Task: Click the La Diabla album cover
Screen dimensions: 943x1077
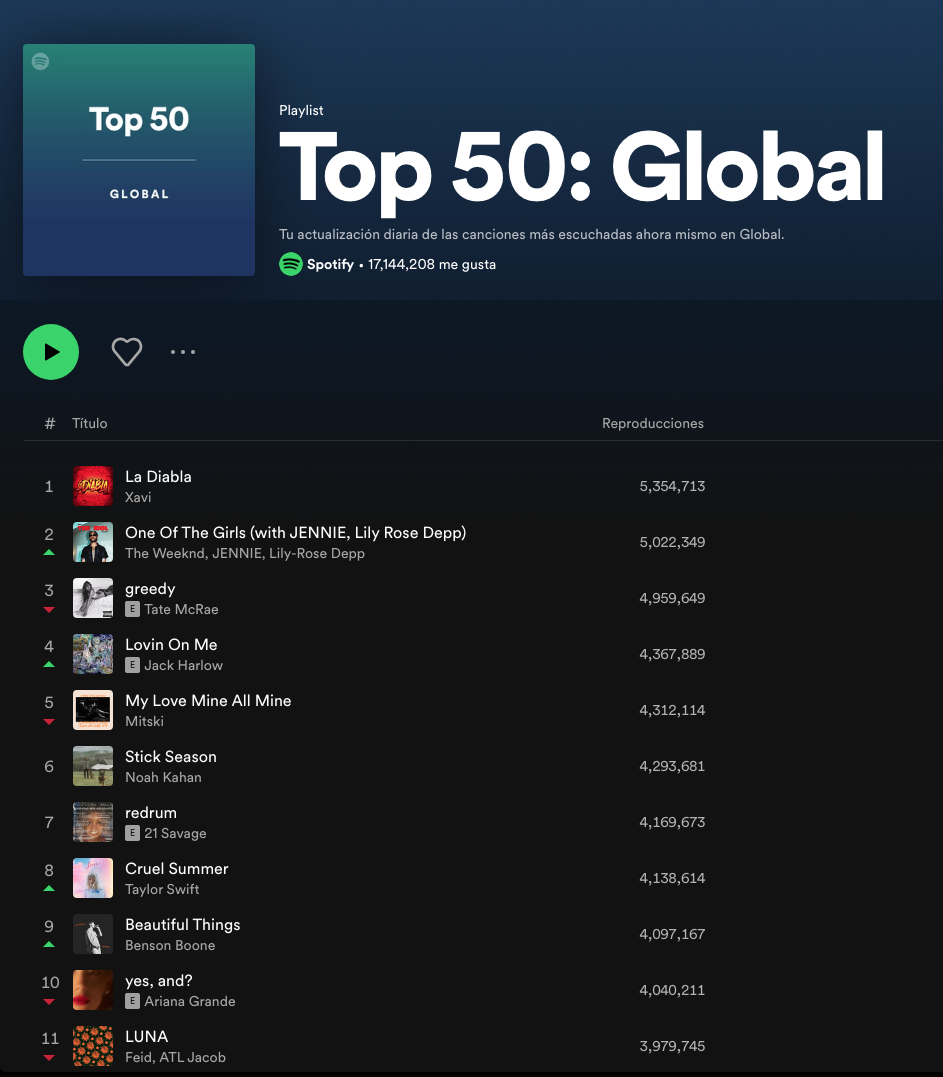Action: (93, 486)
